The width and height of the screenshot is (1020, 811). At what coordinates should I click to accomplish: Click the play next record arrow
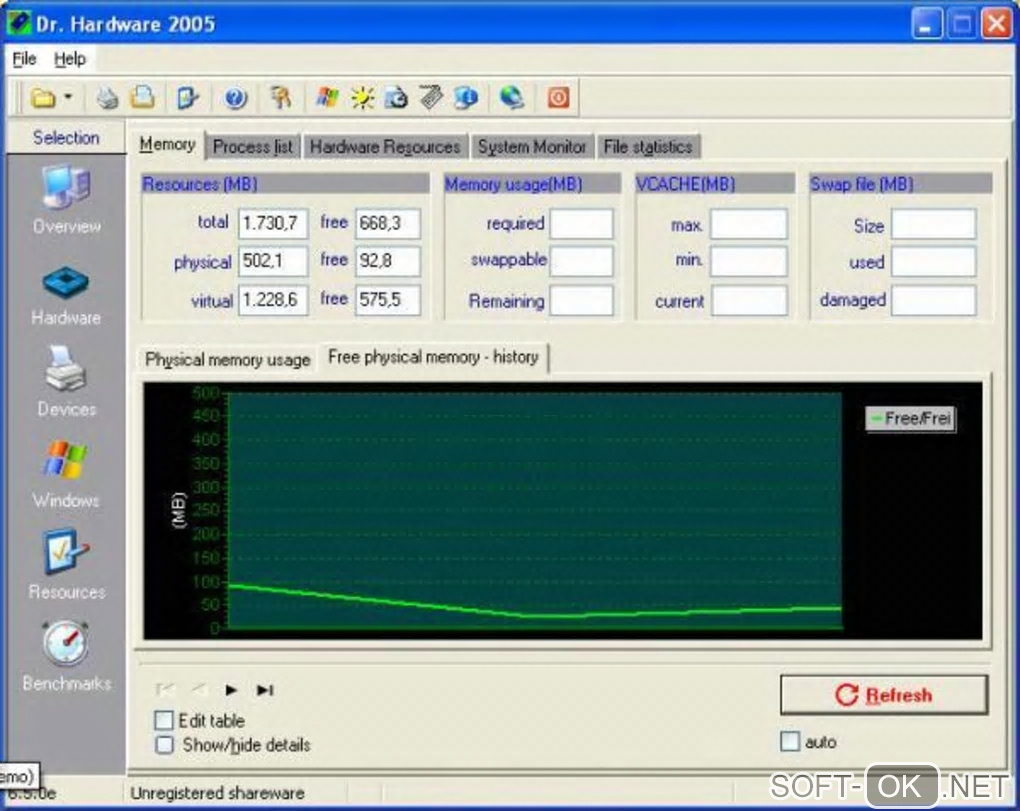tap(231, 690)
